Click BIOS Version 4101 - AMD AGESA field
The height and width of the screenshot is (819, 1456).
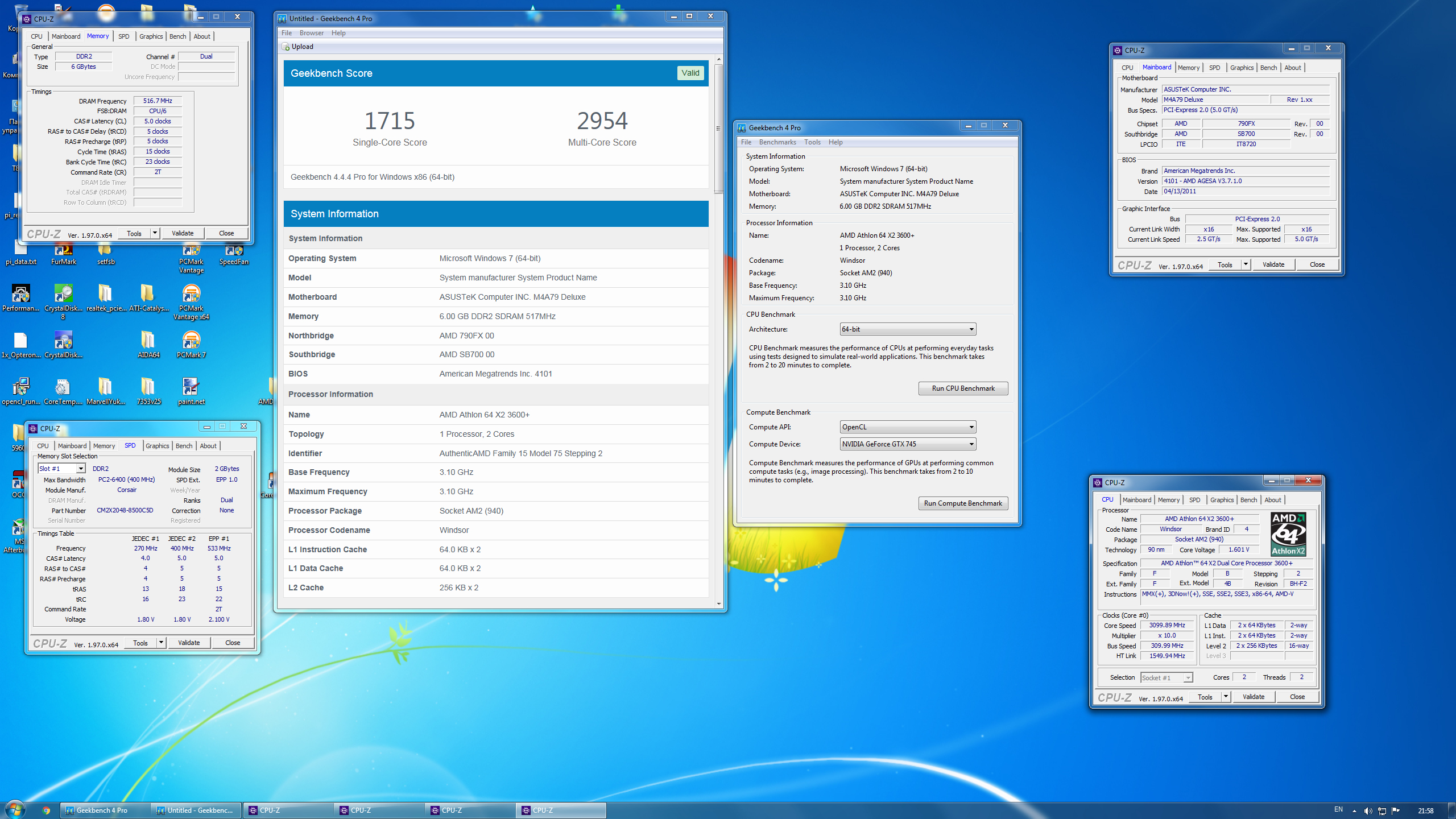pyautogui.click(x=1246, y=181)
